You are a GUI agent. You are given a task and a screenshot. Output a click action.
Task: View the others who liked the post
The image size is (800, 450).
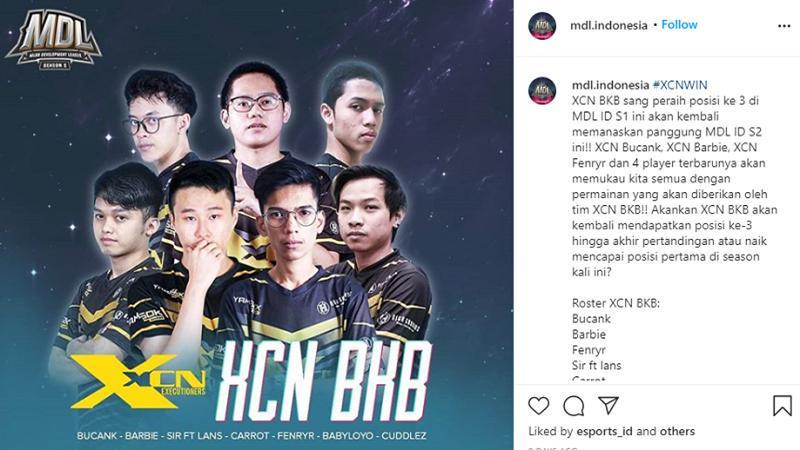(x=677, y=432)
